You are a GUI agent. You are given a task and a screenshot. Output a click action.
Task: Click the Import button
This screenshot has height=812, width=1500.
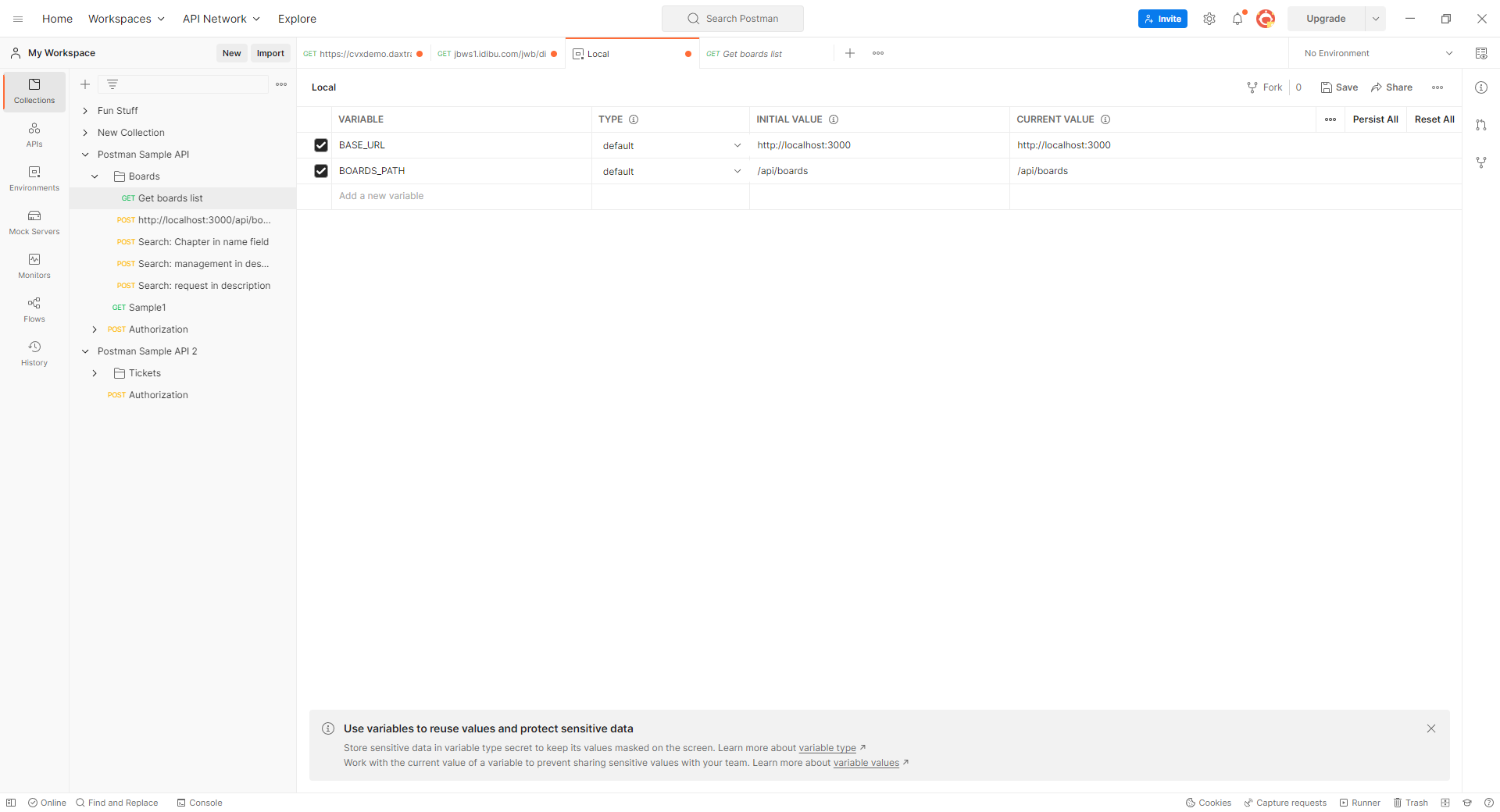click(x=270, y=53)
